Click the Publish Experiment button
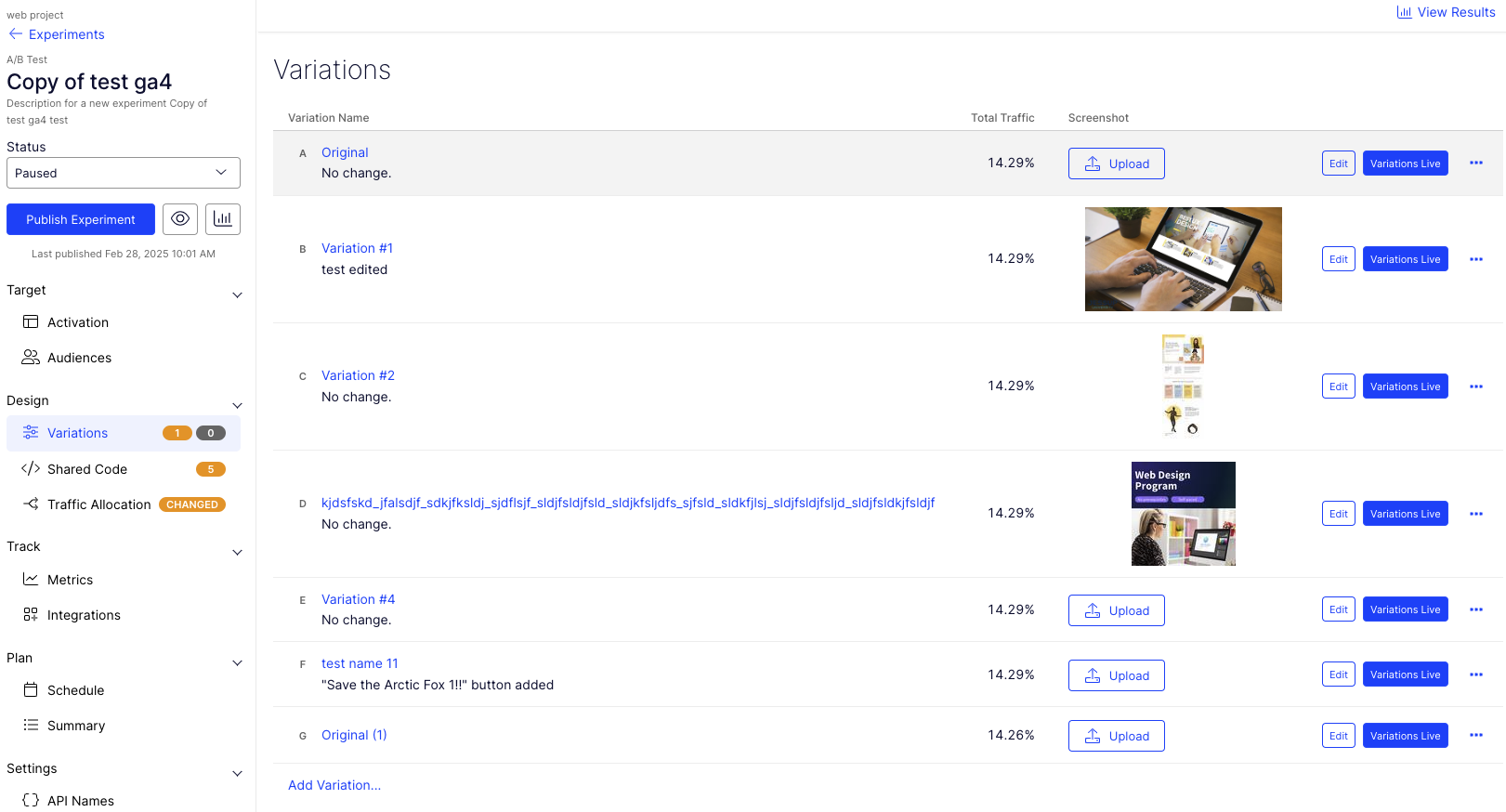The image size is (1506, 812). pos(81,219)
